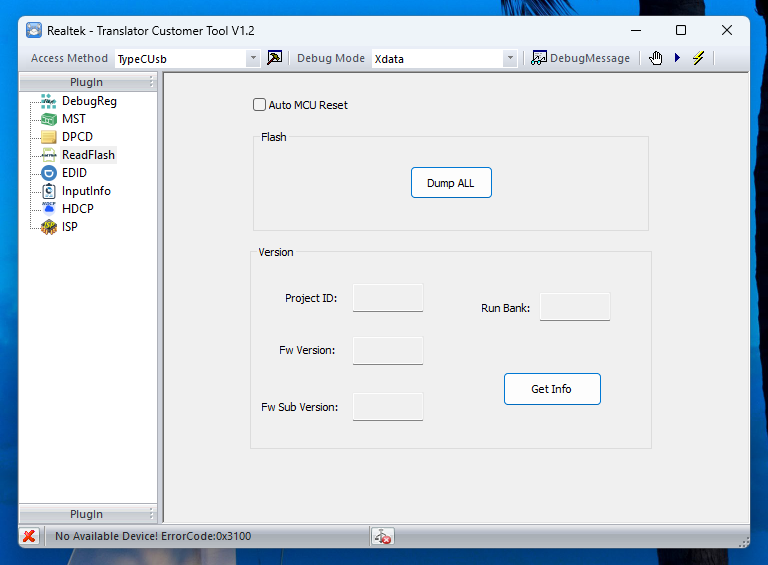Open the MST plugin entry

coord(73,119)
